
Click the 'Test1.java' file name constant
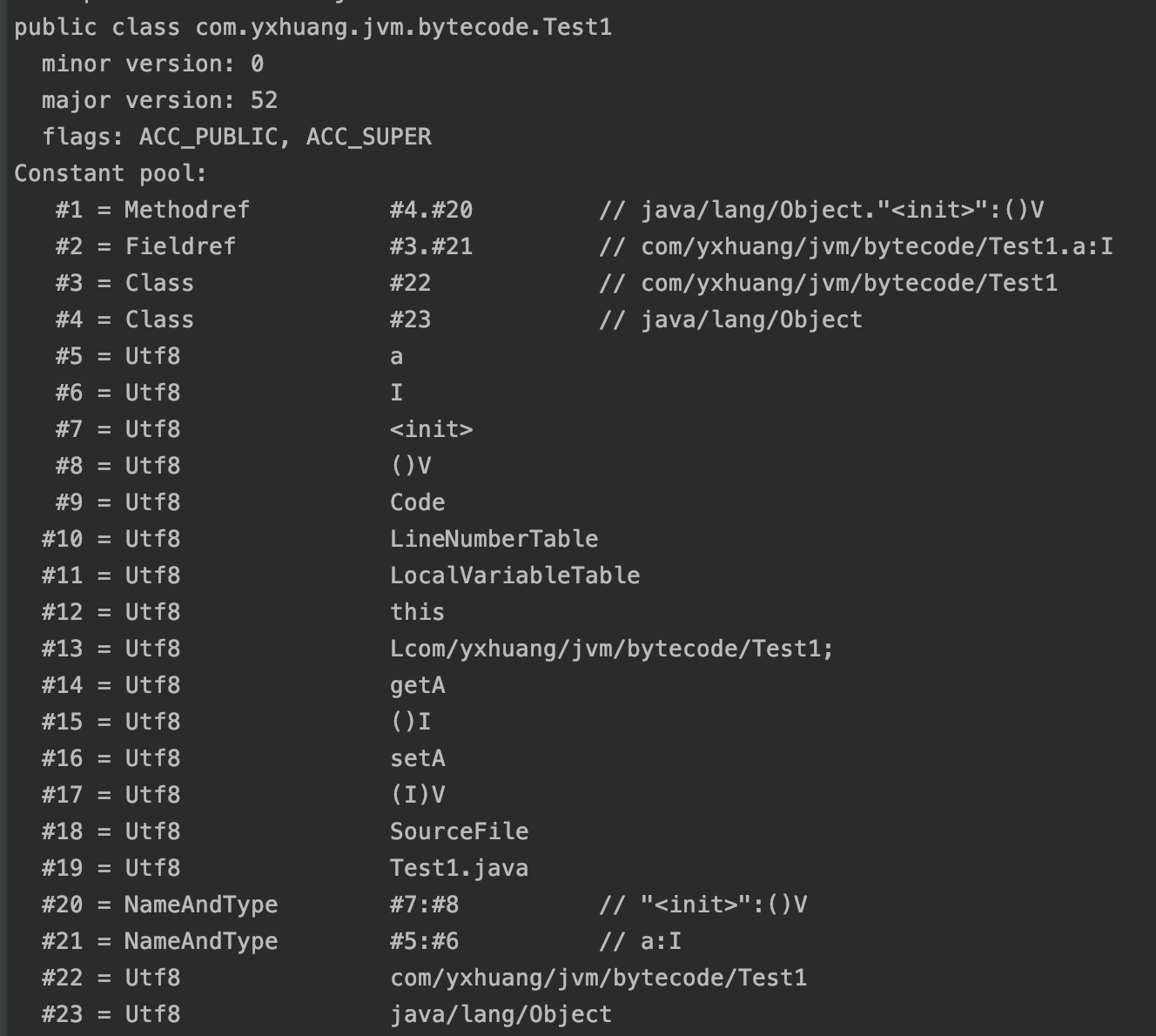(459, 869)
